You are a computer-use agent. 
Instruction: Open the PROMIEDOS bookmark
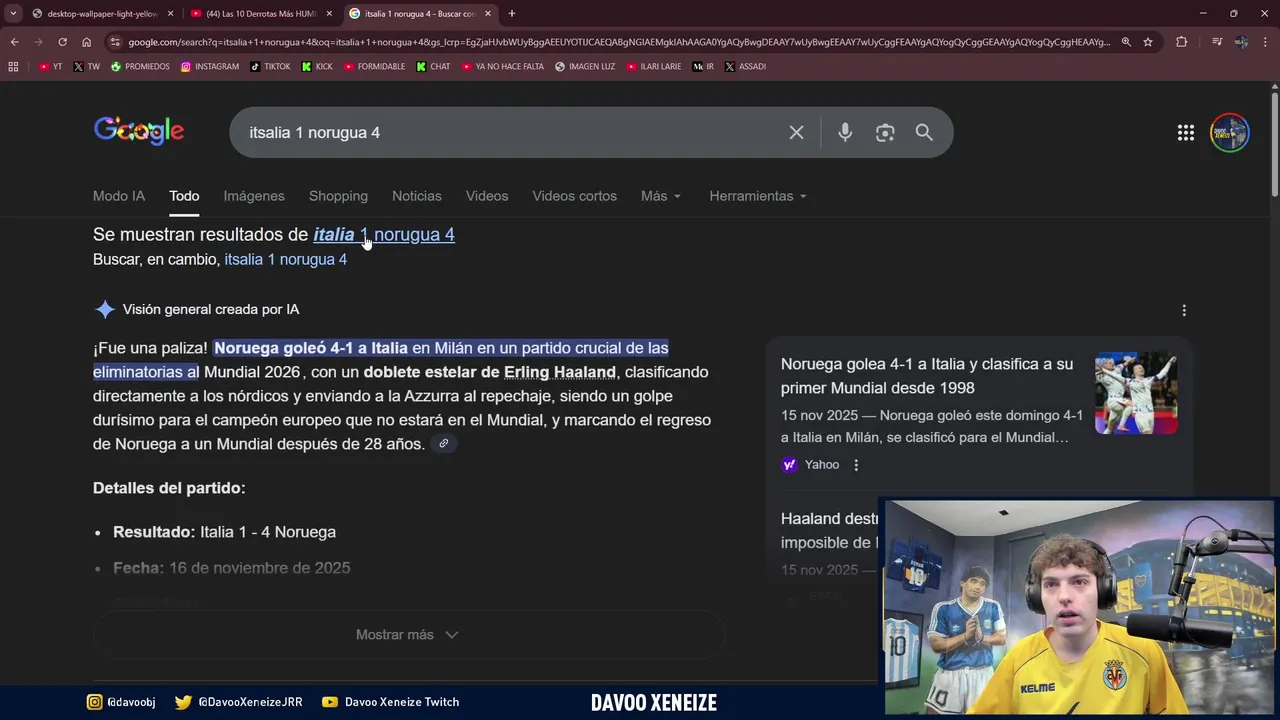point(140,66)
